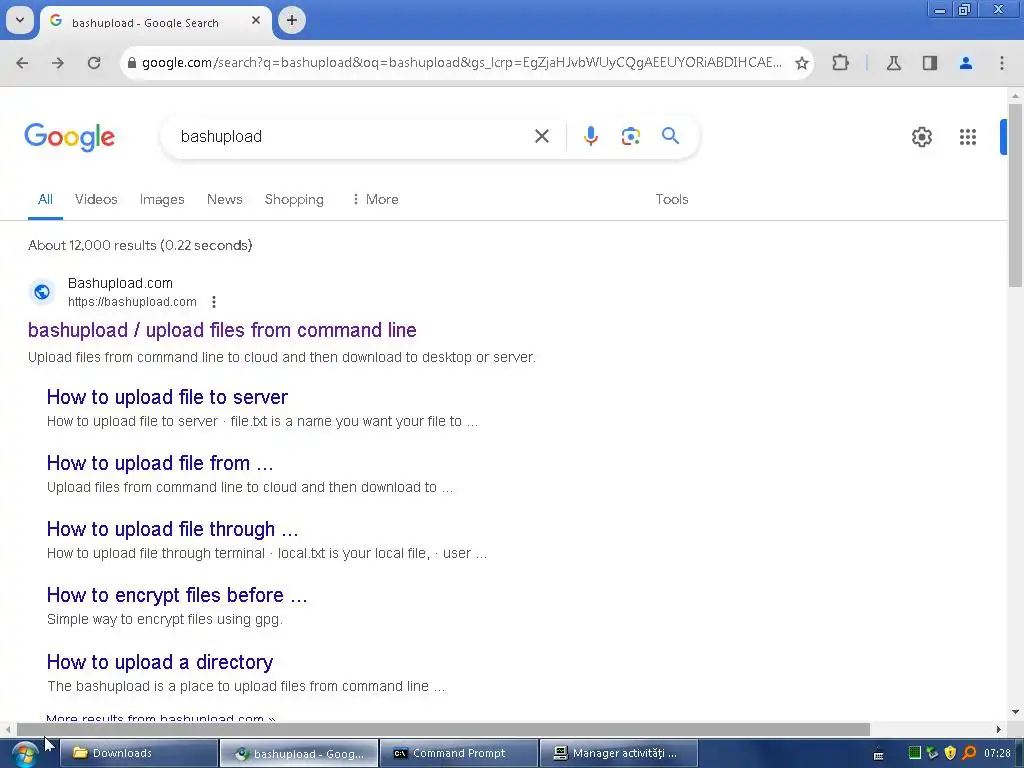Viewport: 1024px width, 768px height.
Task: Focus the browser address bar
Action: [461, 63]
